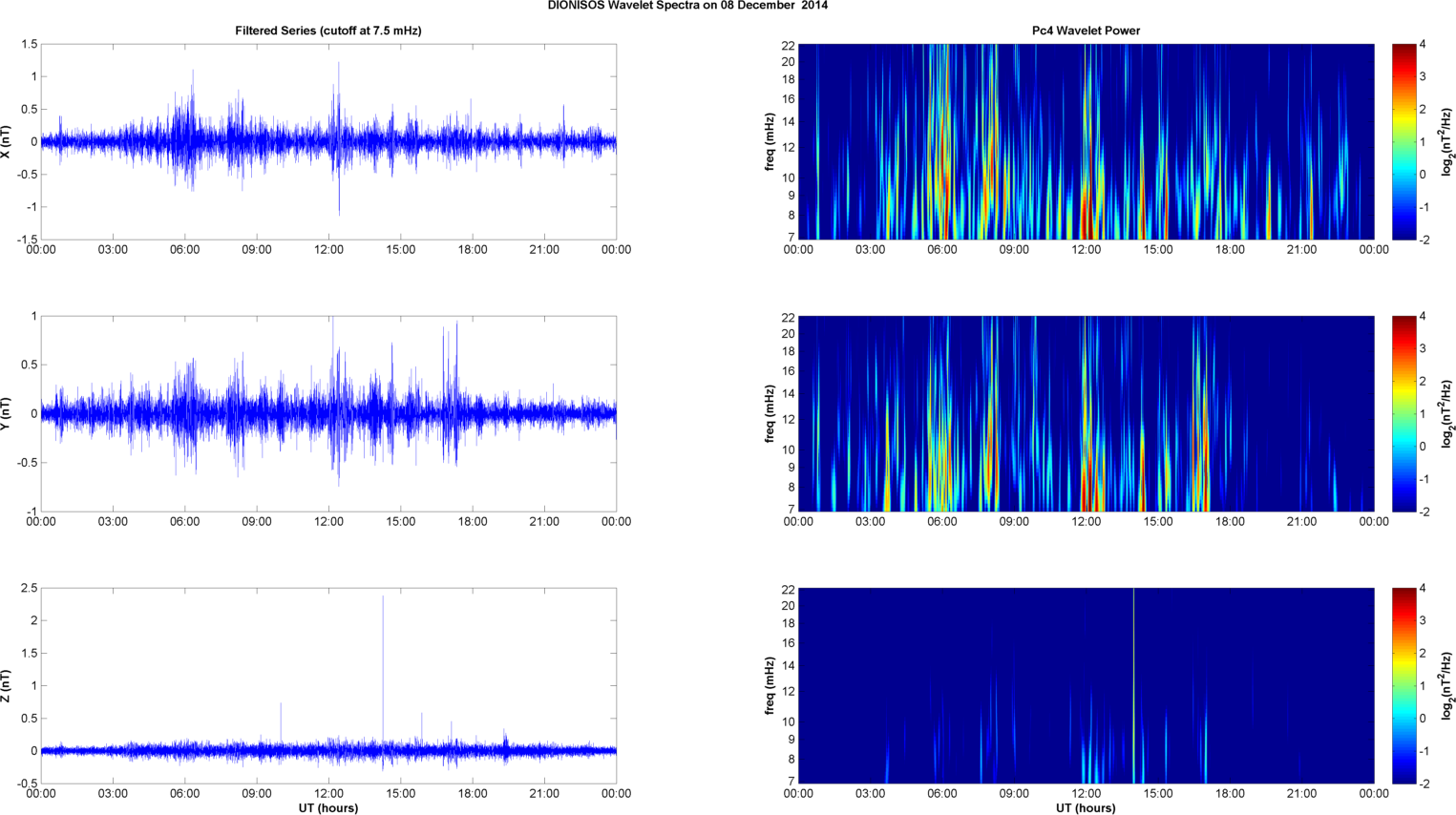The image size is (1456, 815).
Task: Click the white vertical line in Z wavelet spectrum
Action: pyautogui.click(x=1133, y=685)
